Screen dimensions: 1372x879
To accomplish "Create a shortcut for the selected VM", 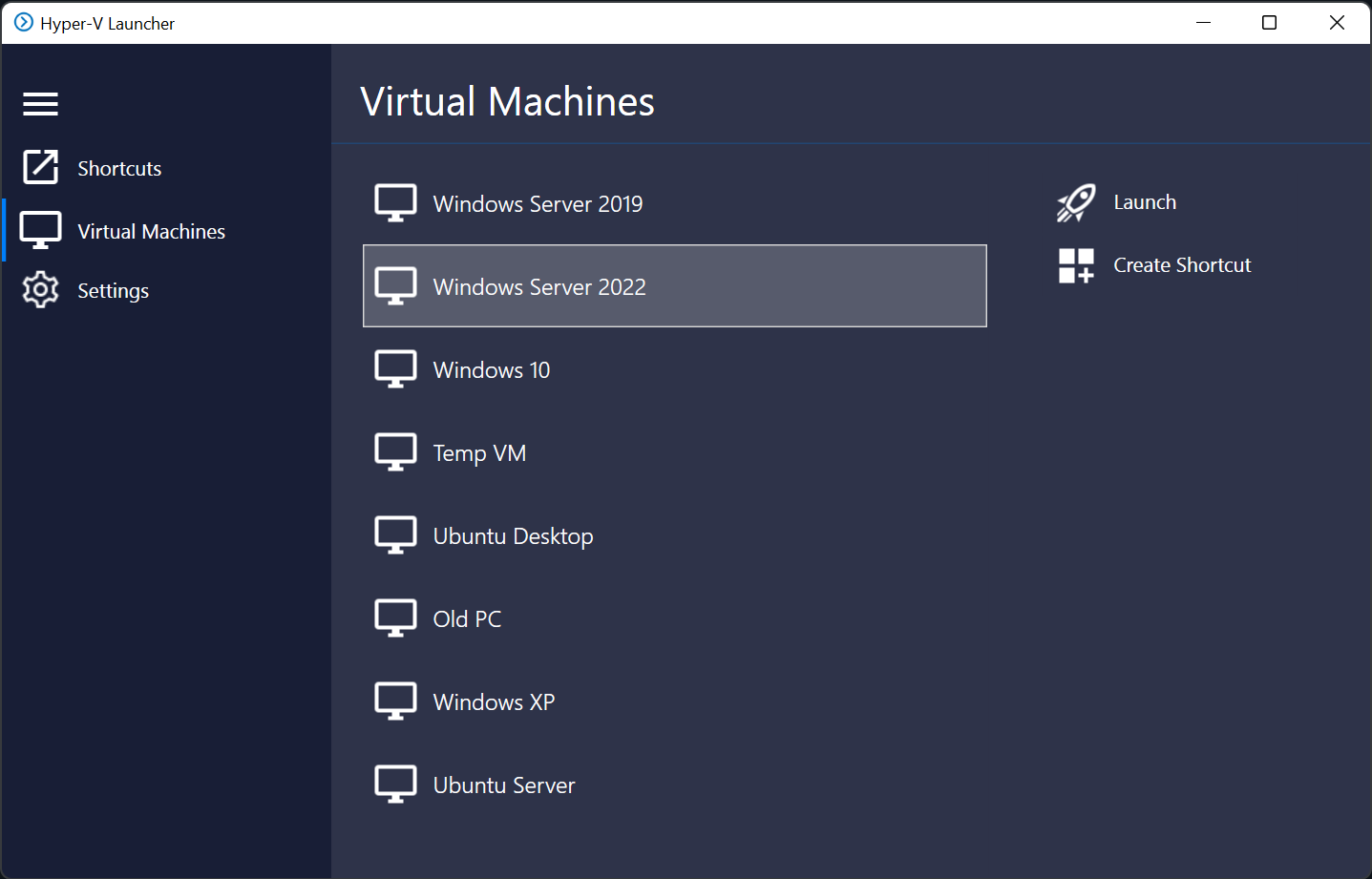I will click(1182, 265).
